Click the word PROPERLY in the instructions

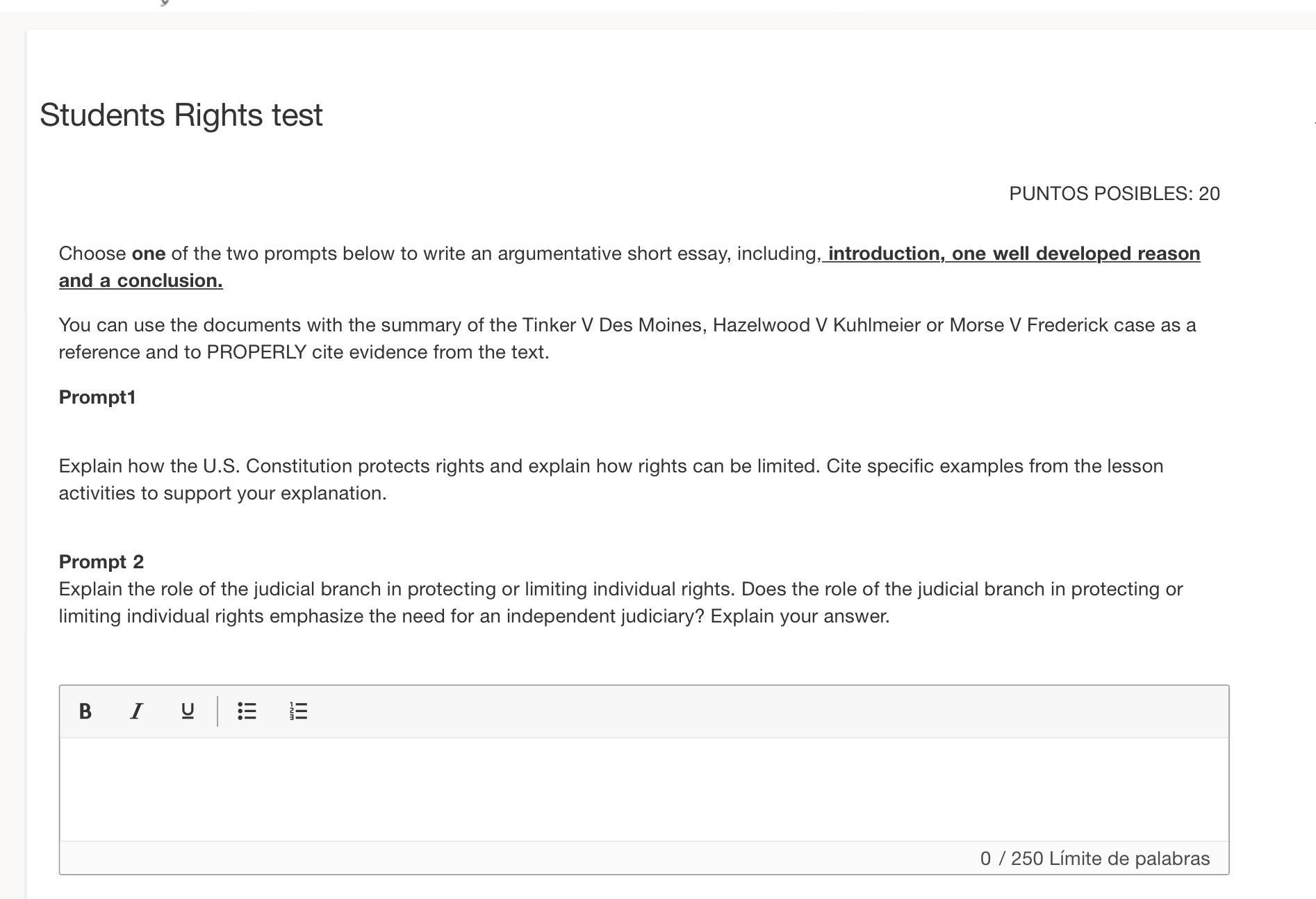(x=256, y=352)
